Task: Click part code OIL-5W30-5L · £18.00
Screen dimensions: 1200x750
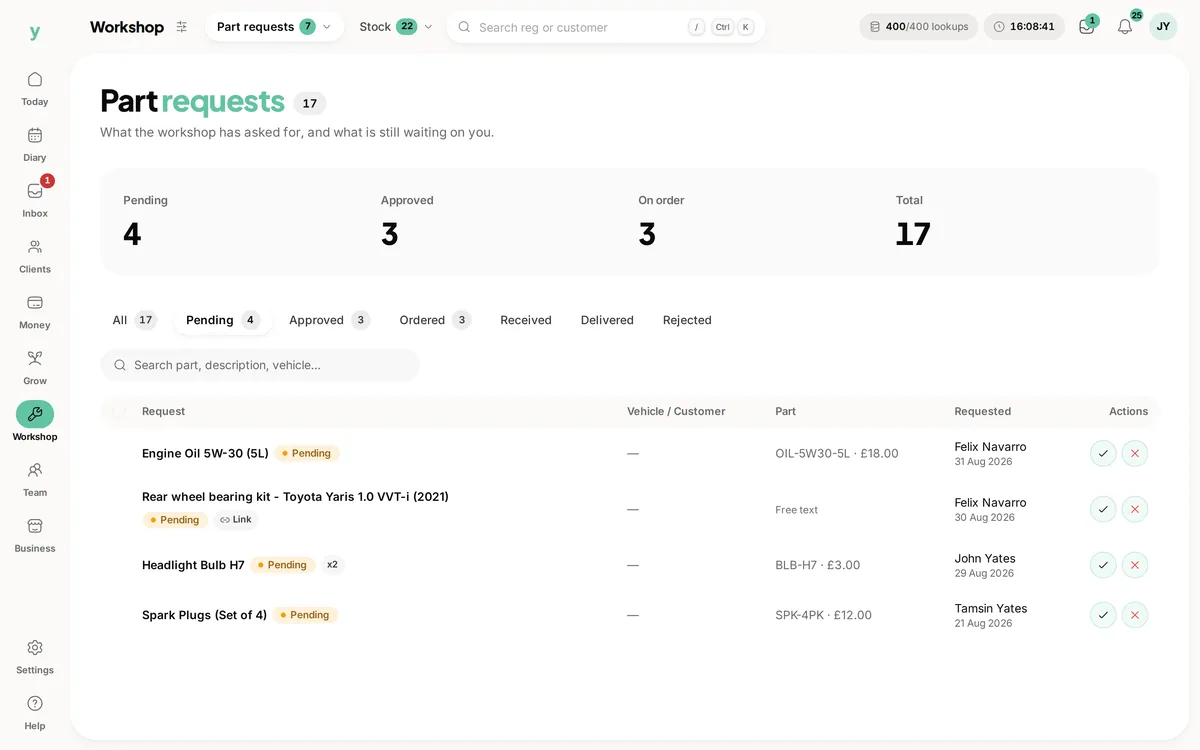Action: coord(837,453)
